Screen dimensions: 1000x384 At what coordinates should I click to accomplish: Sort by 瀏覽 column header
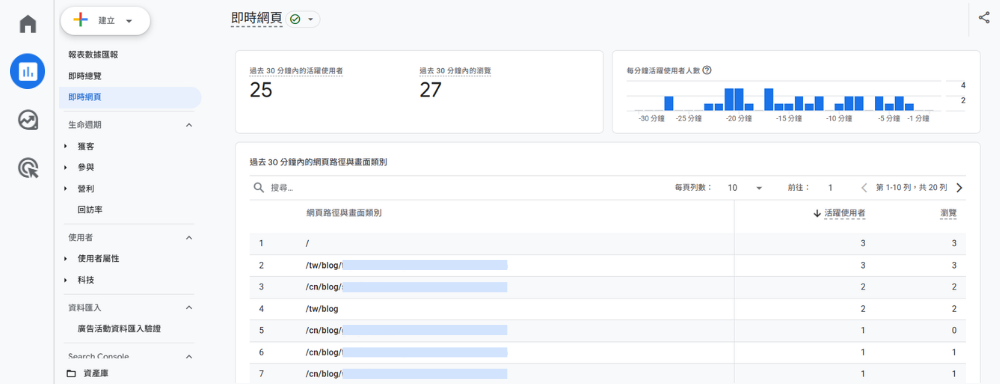pos(948,213)
